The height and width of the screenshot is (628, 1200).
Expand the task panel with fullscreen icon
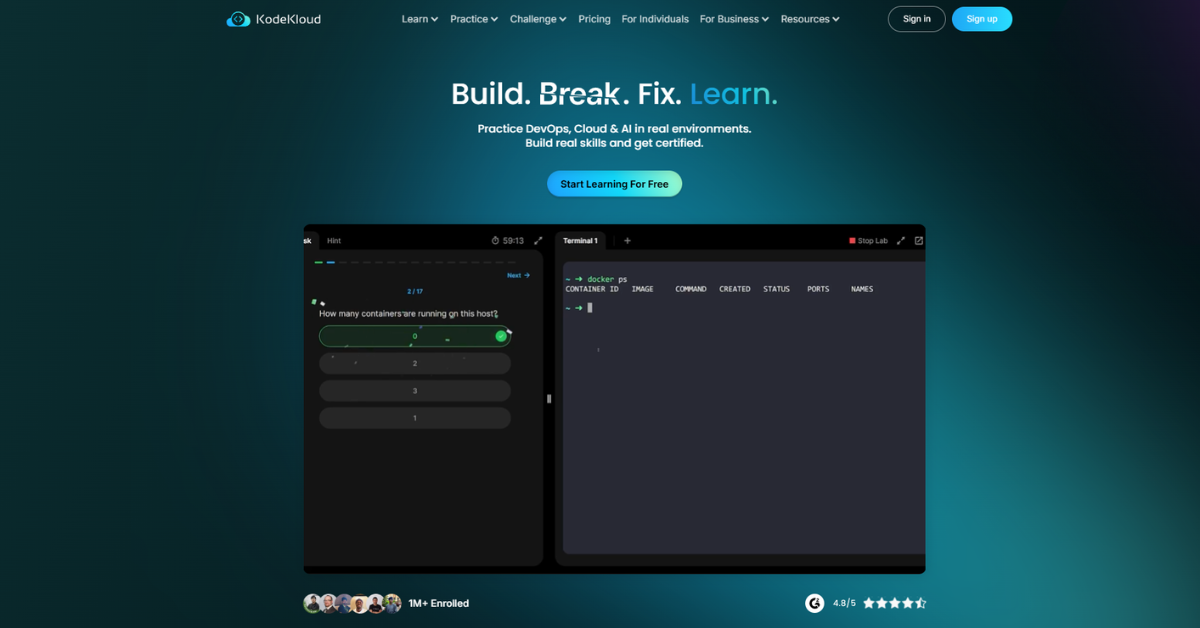(538, 241)
